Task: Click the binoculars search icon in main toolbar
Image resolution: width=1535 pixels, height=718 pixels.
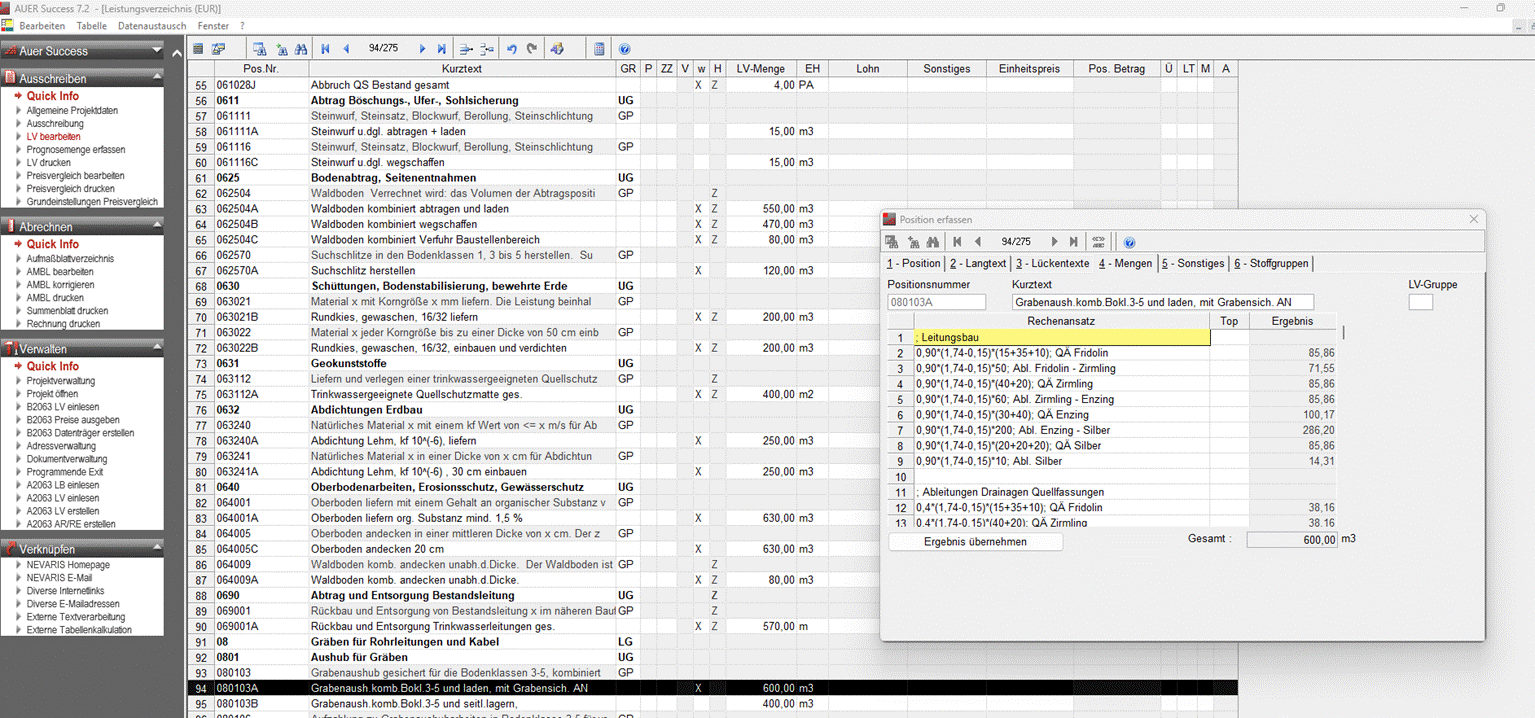Action: tap(299, 48)
